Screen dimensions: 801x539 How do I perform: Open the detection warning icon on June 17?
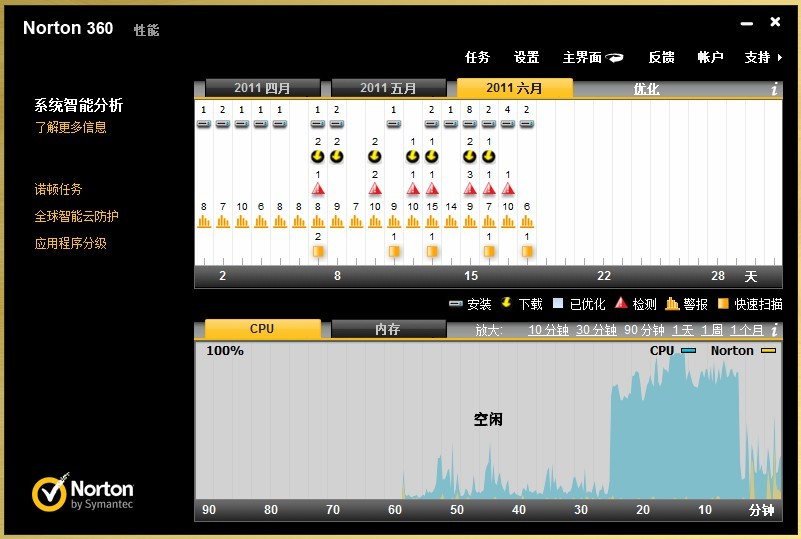(507, 189)
